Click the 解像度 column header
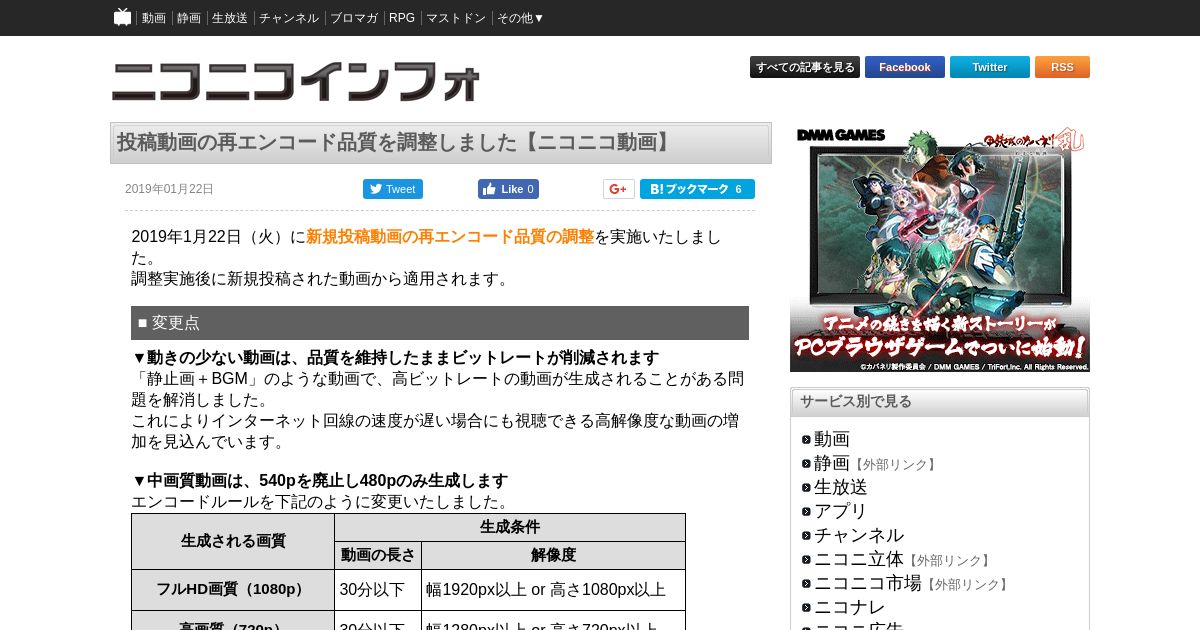 [x=553, y=555]
